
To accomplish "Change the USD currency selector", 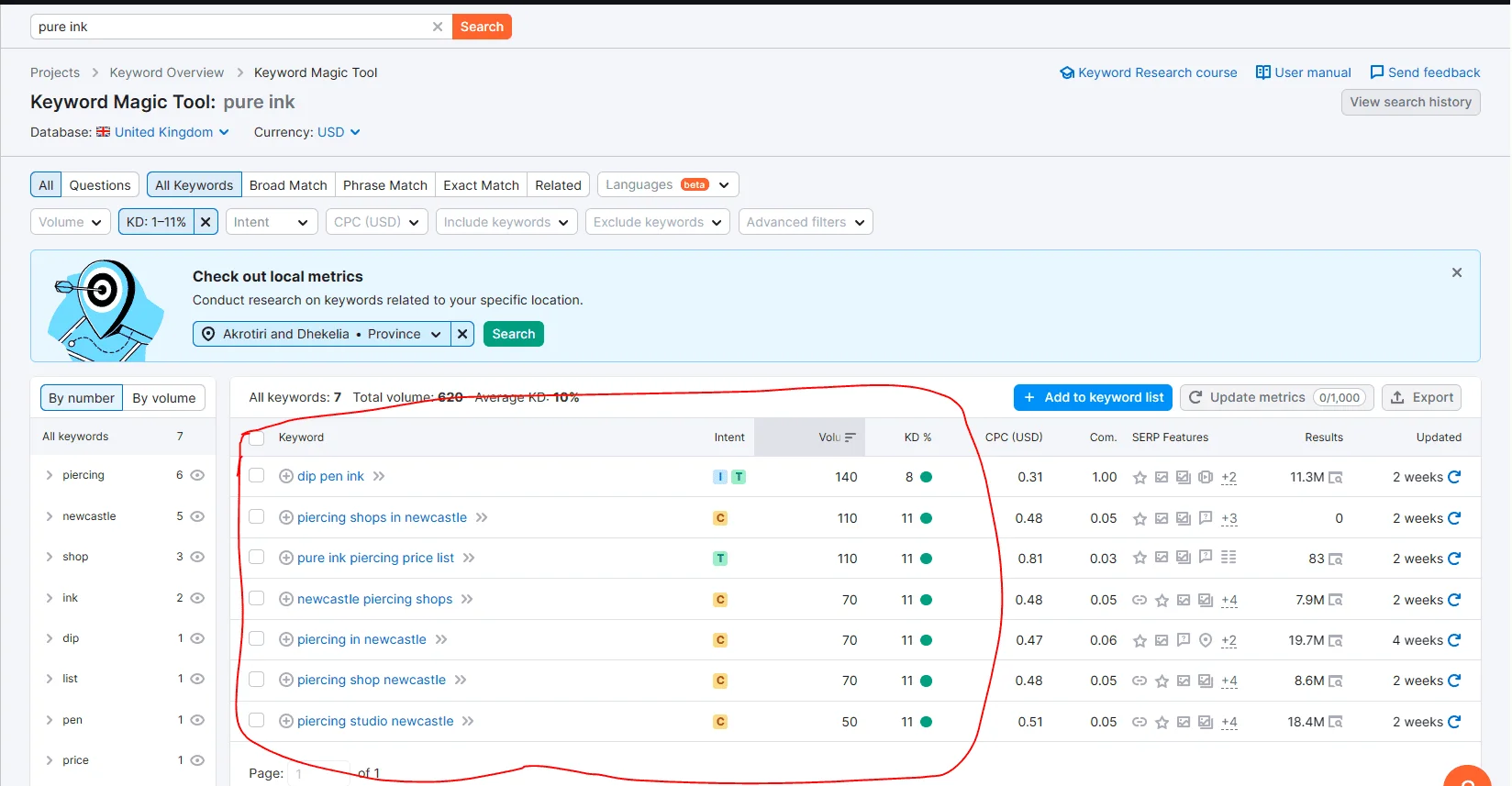I will click(339, 132).
